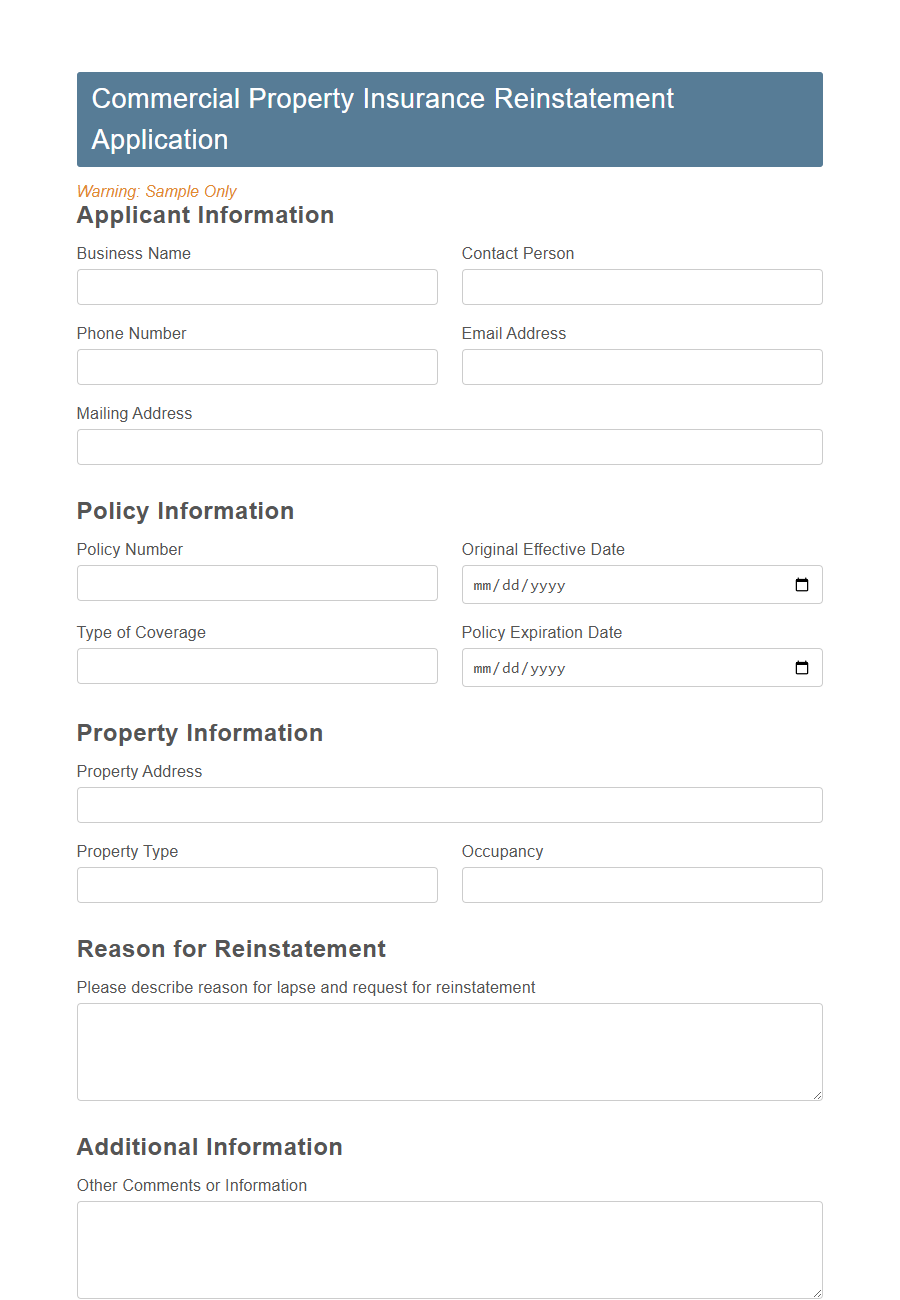Click the Applicant Information section heading

[205, 215]
